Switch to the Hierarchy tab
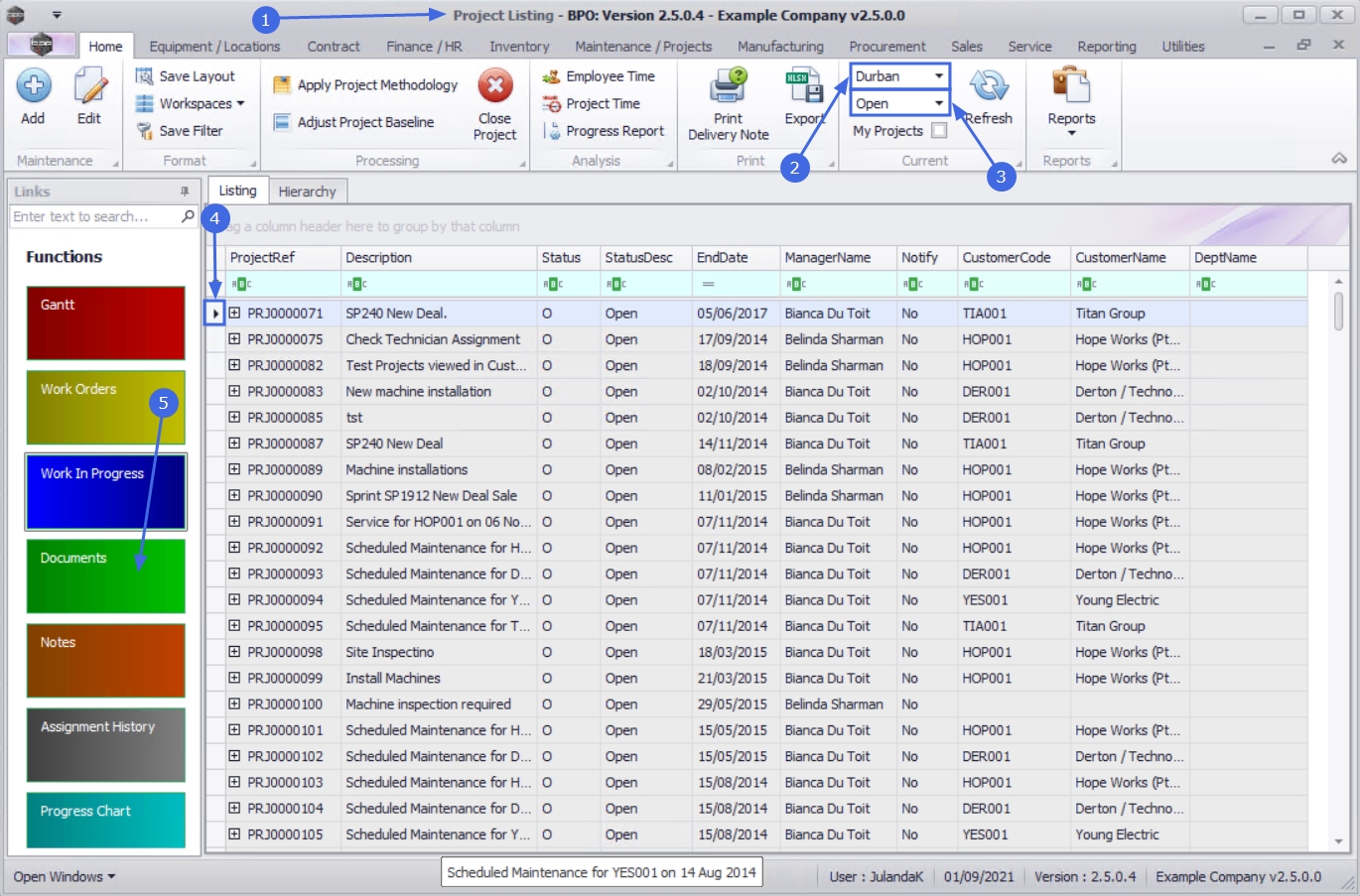 pos(307,192)
